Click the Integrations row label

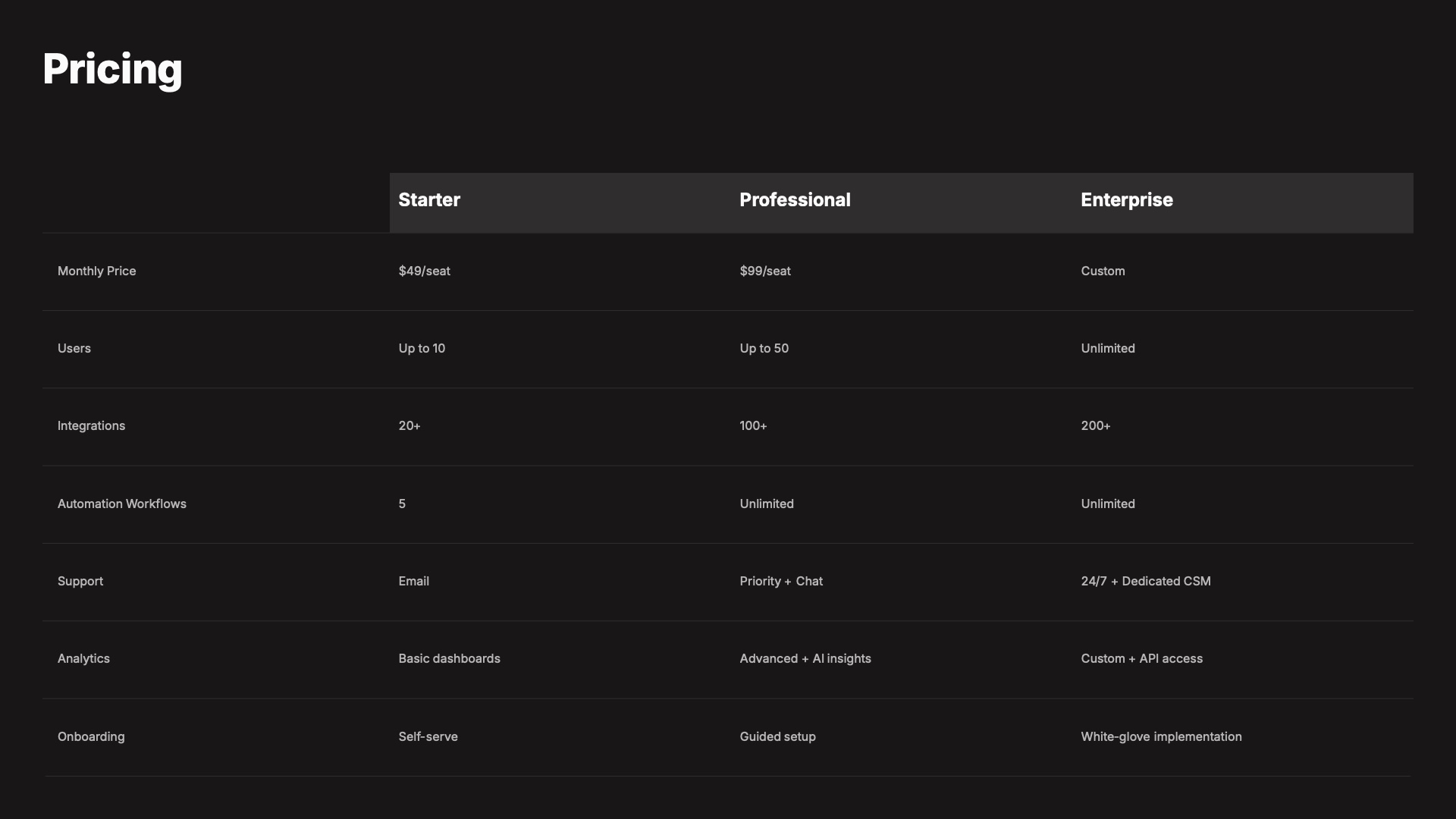pyautogui.click(x=91, y=426)
